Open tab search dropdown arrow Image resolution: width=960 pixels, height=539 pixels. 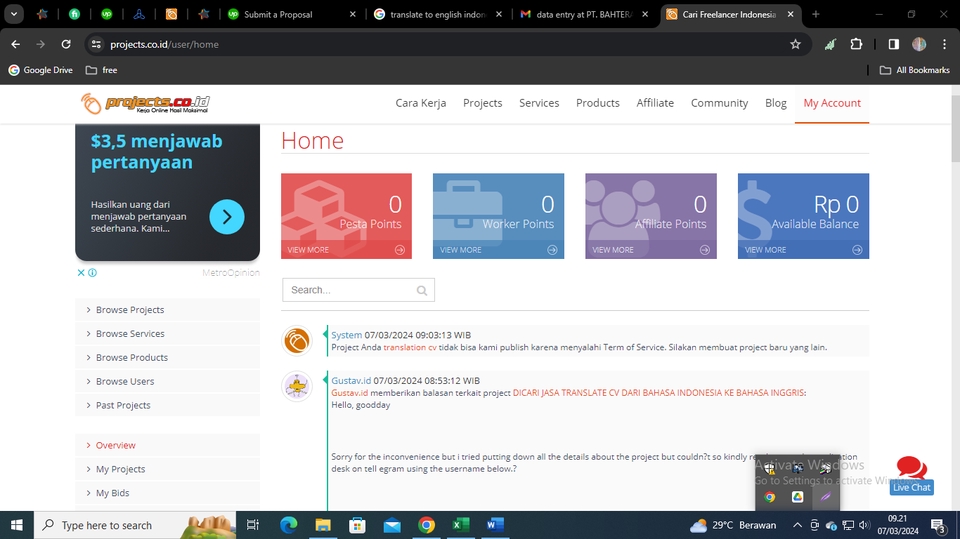(13, 14)
